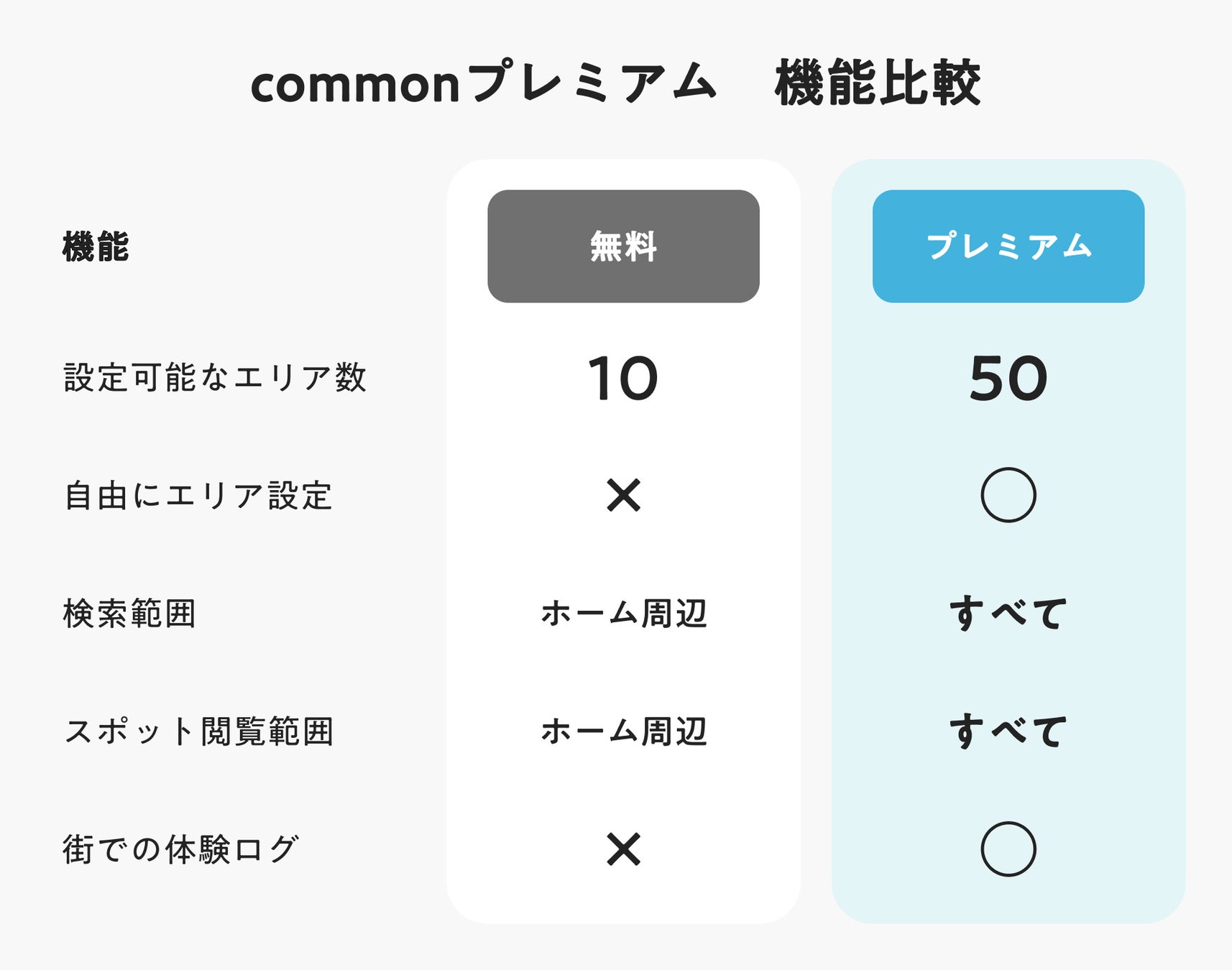Click the ○ icon for 自由にエリア設定

coord(1008,495)
